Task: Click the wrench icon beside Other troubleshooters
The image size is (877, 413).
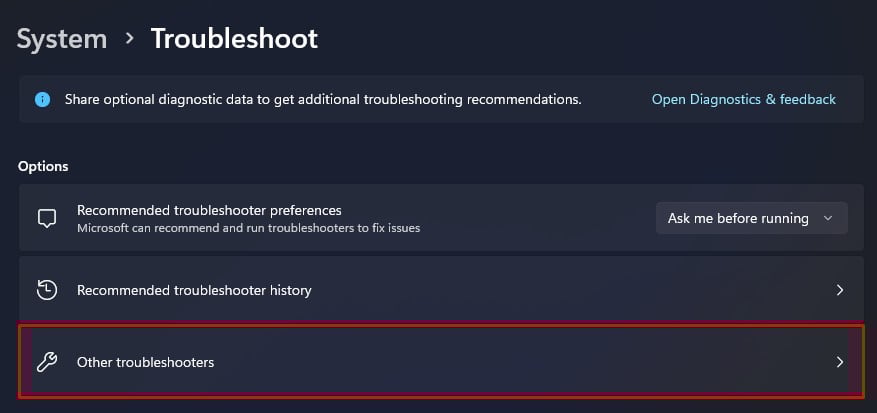Action: pyautogui.click(x=46, y=362)
